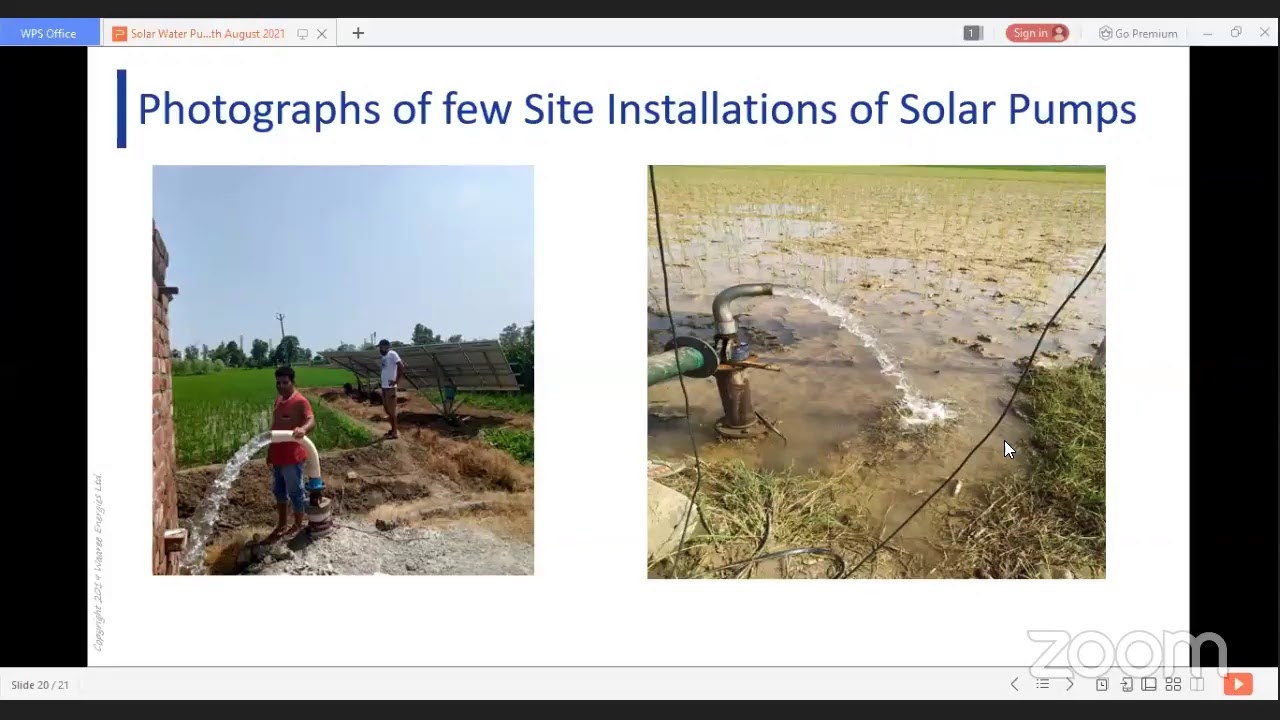Click the Sign in button
The image size is (1280, 720).
pos(1037,33)
